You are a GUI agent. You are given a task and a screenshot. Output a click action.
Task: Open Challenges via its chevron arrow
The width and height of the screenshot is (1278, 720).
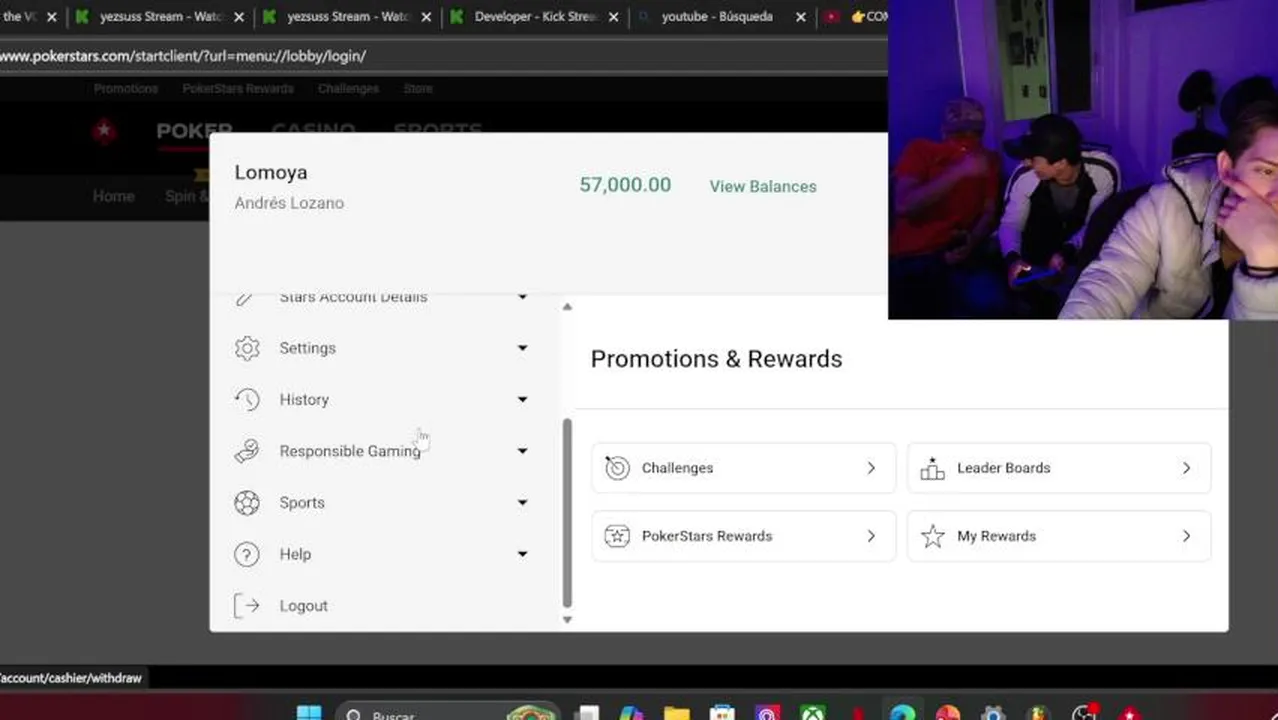(x=871, y=468)
